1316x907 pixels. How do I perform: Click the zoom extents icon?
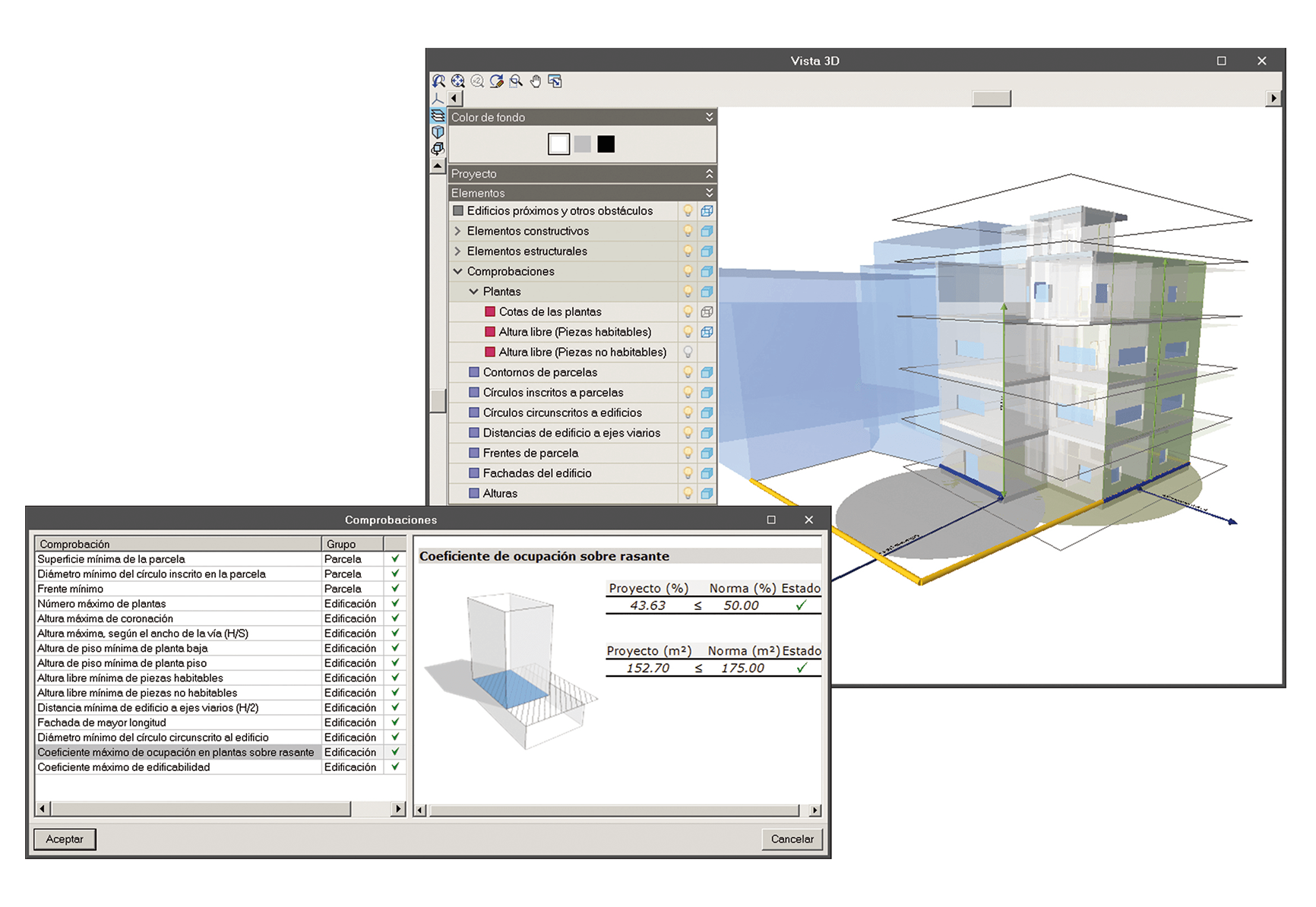click(x=457, y=81)
